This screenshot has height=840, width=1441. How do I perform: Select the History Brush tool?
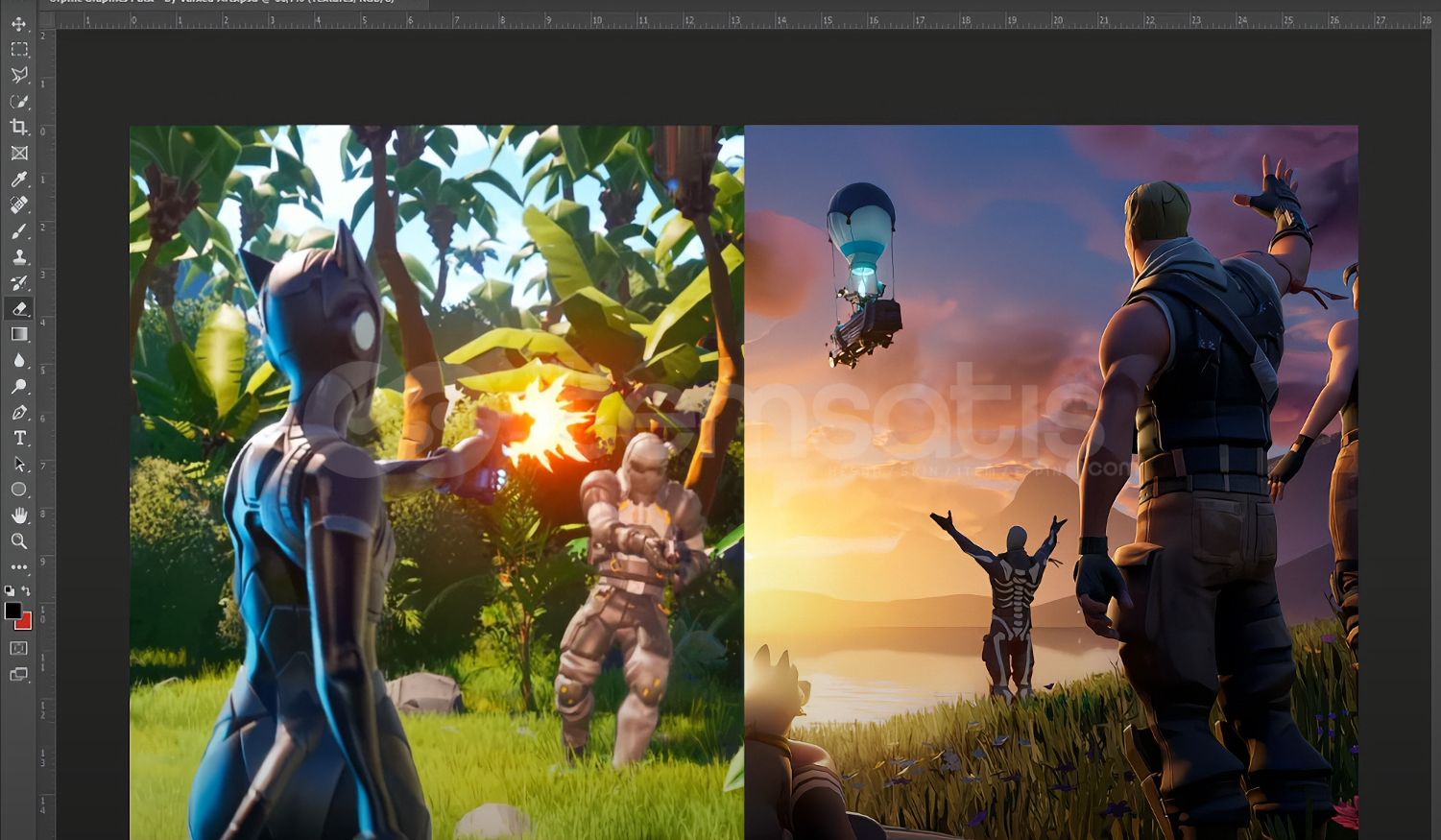point(19,282)
